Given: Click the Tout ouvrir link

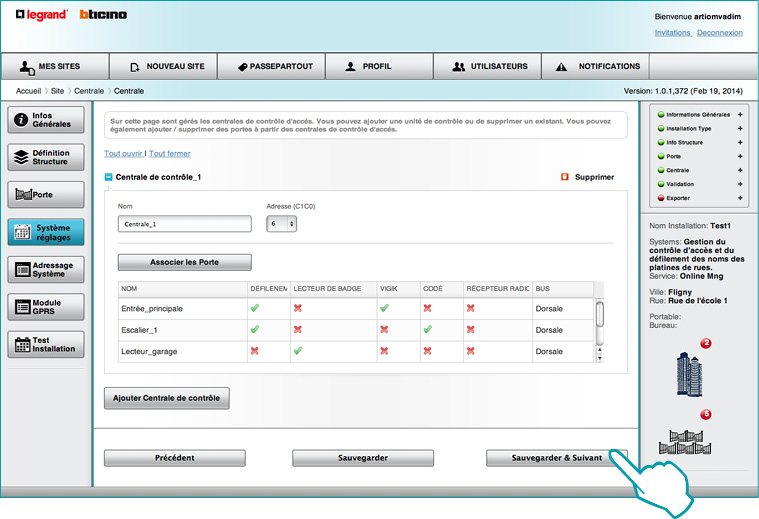Looking at the screenshot, I should pyautogui.click(x=123, y=153).
